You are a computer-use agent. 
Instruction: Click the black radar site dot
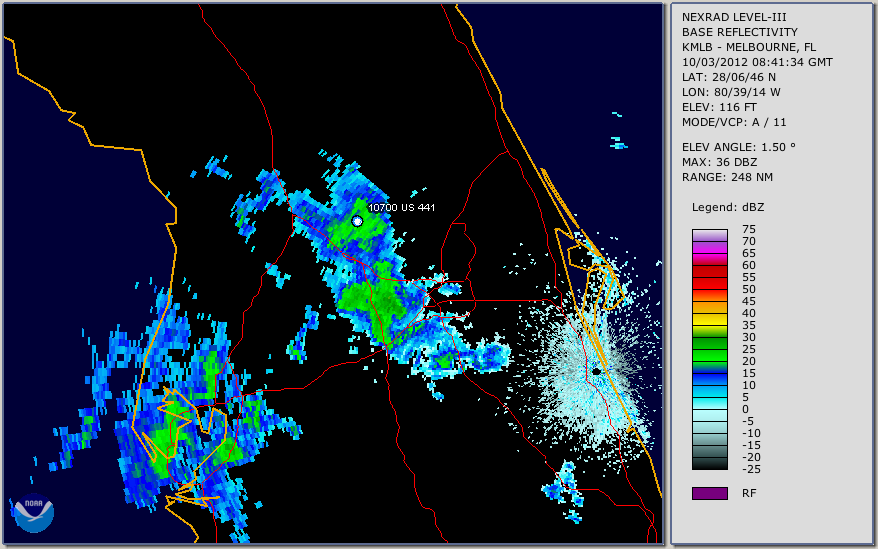pyautogui.click(x=596, y=371)
